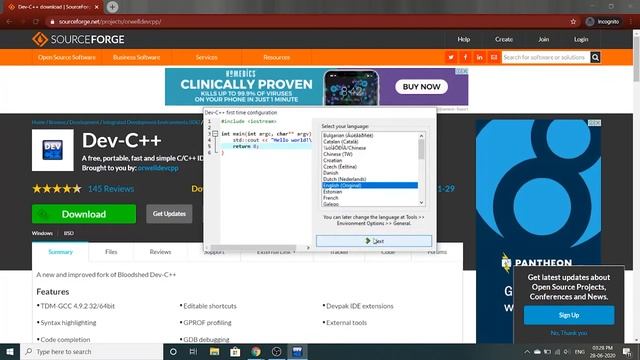Open the Summary tab
This screenshot has width=640, height=360.
click(x=60, y=252)
